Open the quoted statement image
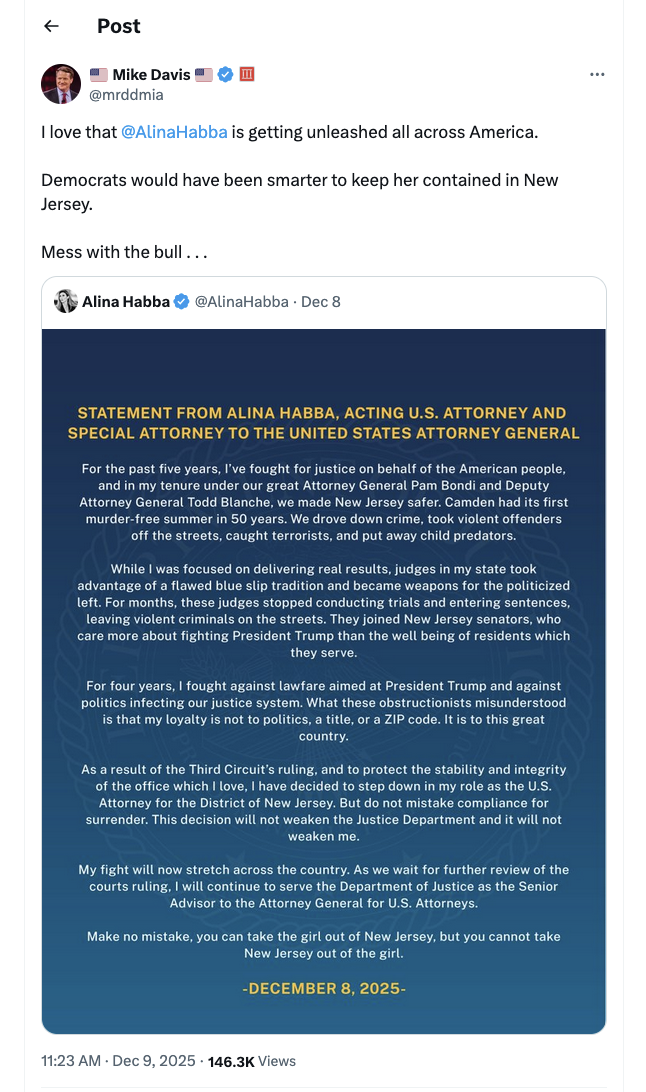This screenshot has height=1092, width=646. [x=324, y=680]
